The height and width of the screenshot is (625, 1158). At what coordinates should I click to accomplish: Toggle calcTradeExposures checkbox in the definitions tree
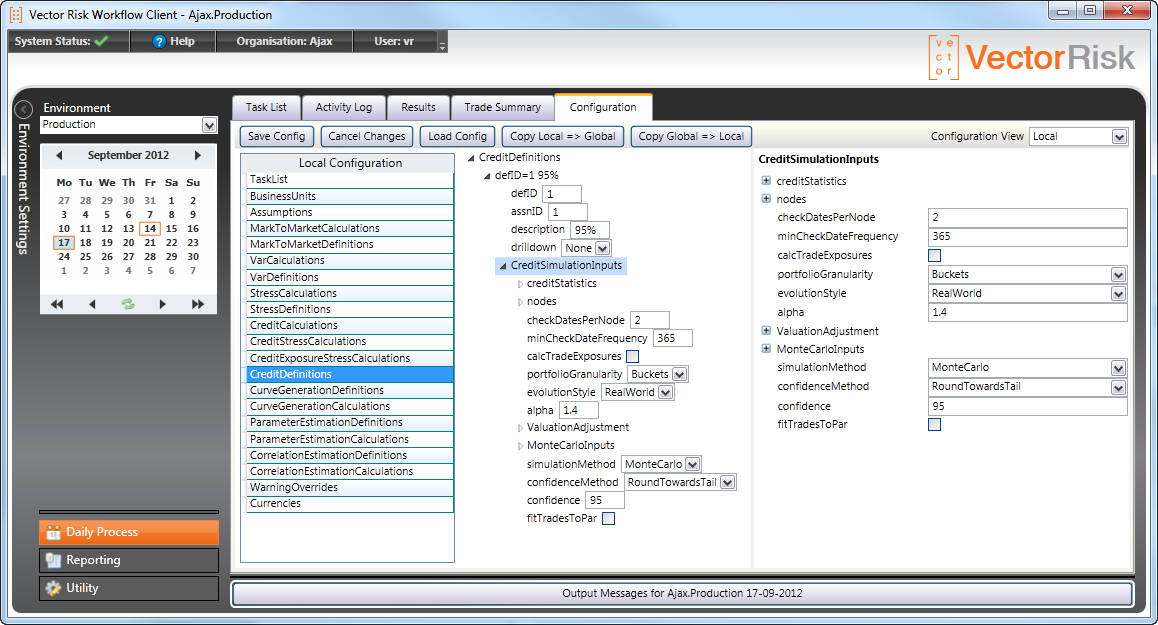[632, 356]
